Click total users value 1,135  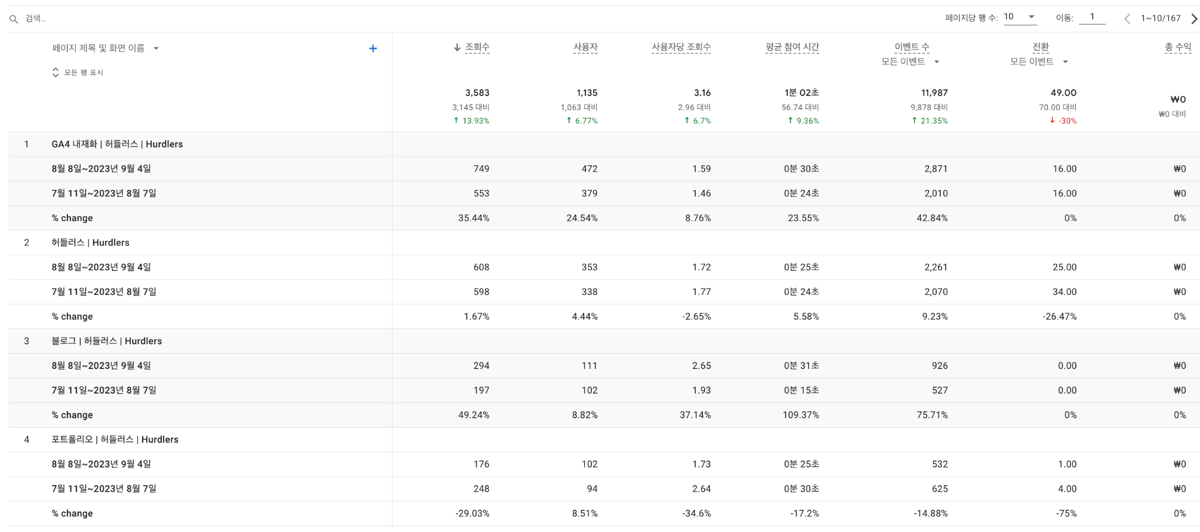tap(586, 93)
